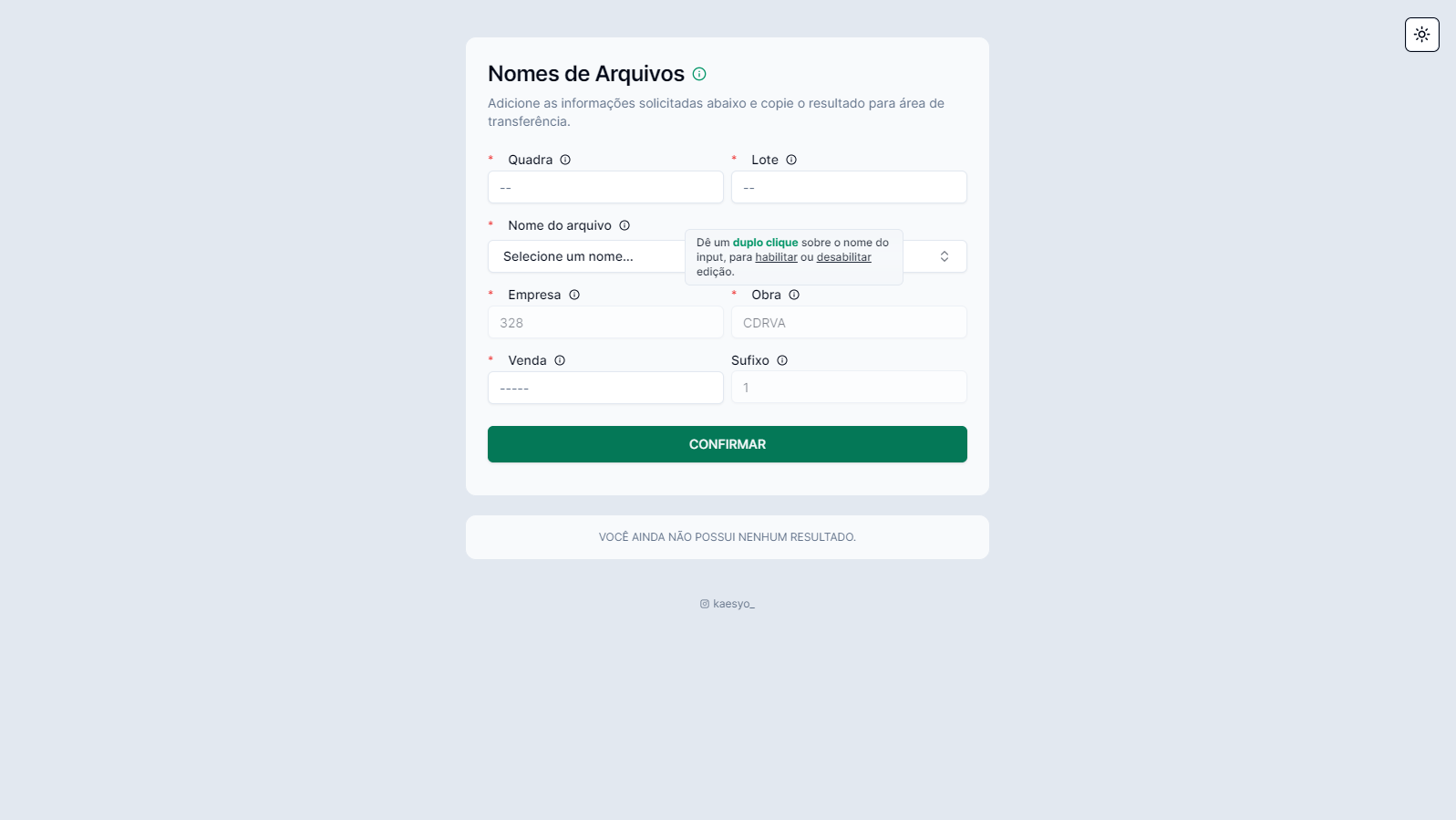This screenshot has height=820, width=1456.
Task: Click the Instagram icon next to kaesyo_
Action: point(704,604)
